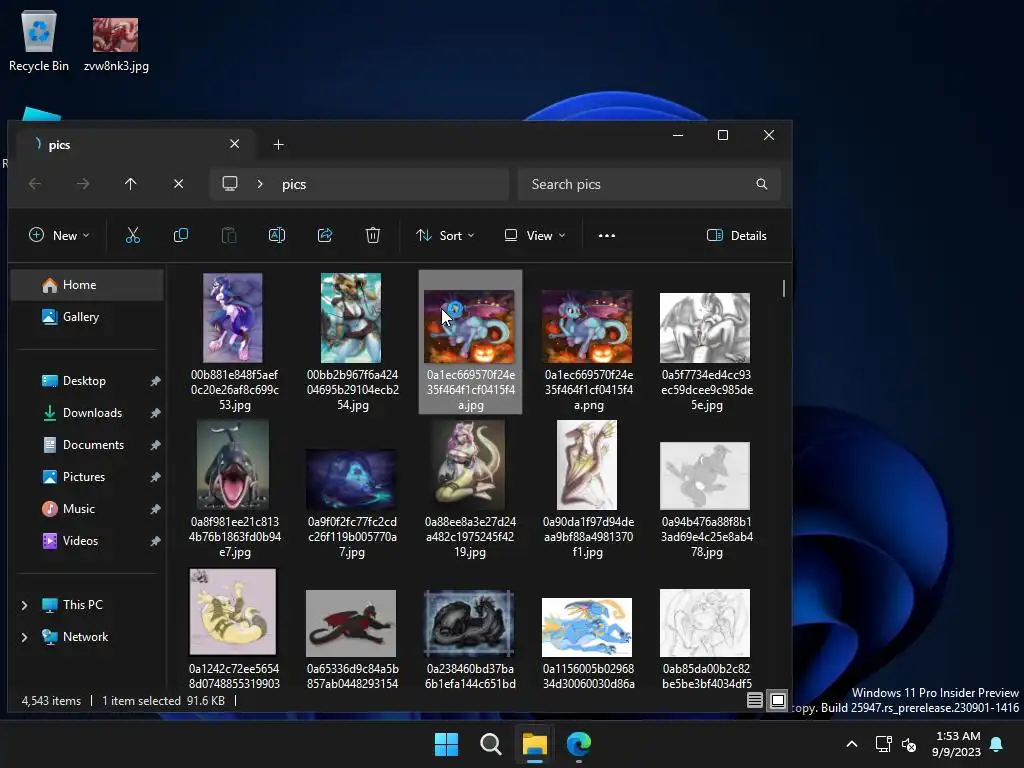The image size is (1024, 768).
Task: Click the 1 item selected 91.6 KB text
Action: [163, 701]
